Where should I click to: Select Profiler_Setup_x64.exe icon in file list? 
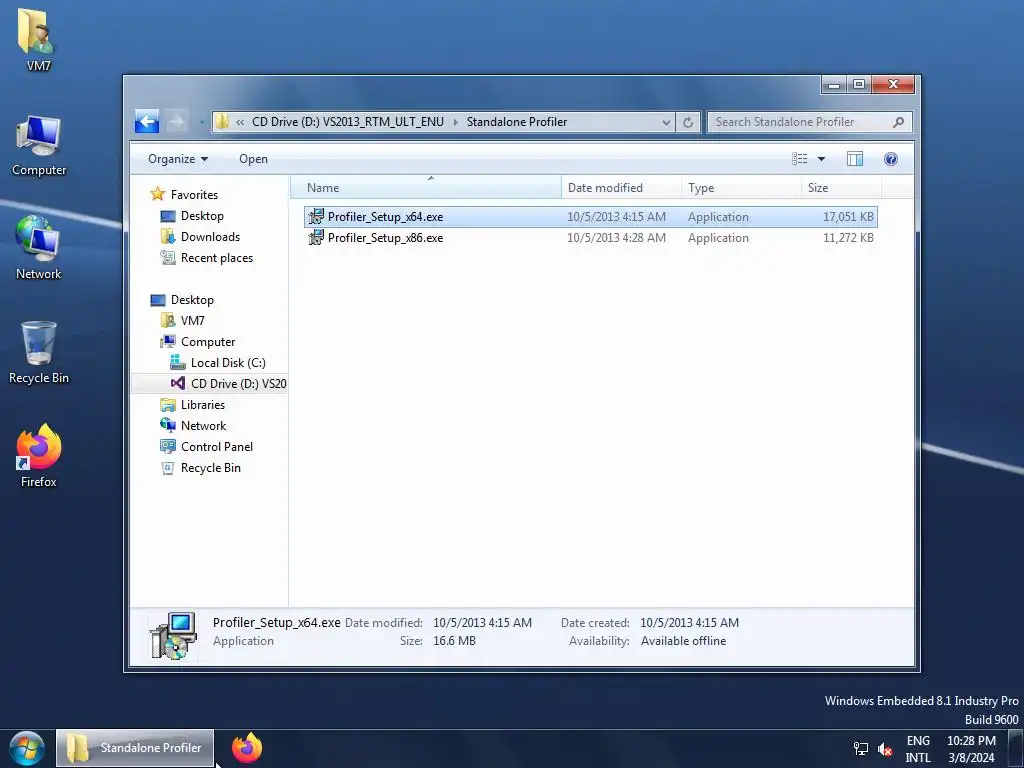click(315, 216)
